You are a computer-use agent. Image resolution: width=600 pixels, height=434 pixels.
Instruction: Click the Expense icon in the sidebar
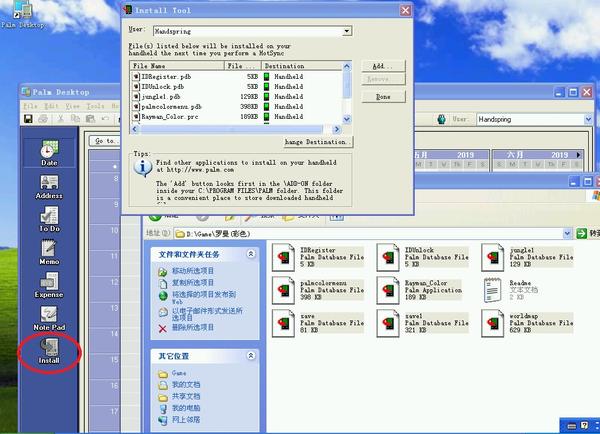[x=48, y=283]
